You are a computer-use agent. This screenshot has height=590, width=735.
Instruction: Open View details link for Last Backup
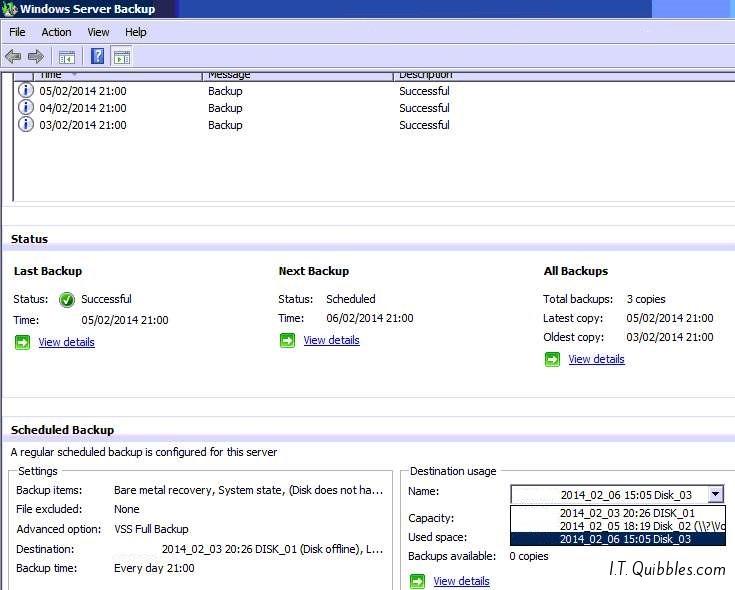(67, 342)
